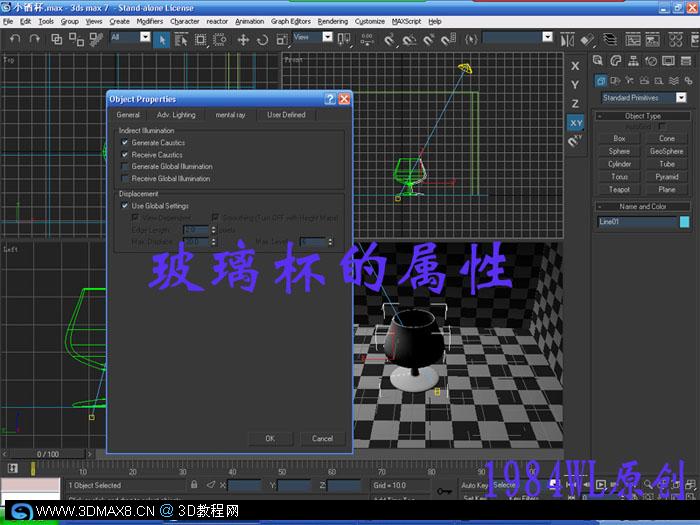Image resolution: width=700 pixels, height=525 pixels.
Task: Toggle the 3D Snaps magnet icon
Action: coord(390,40)
